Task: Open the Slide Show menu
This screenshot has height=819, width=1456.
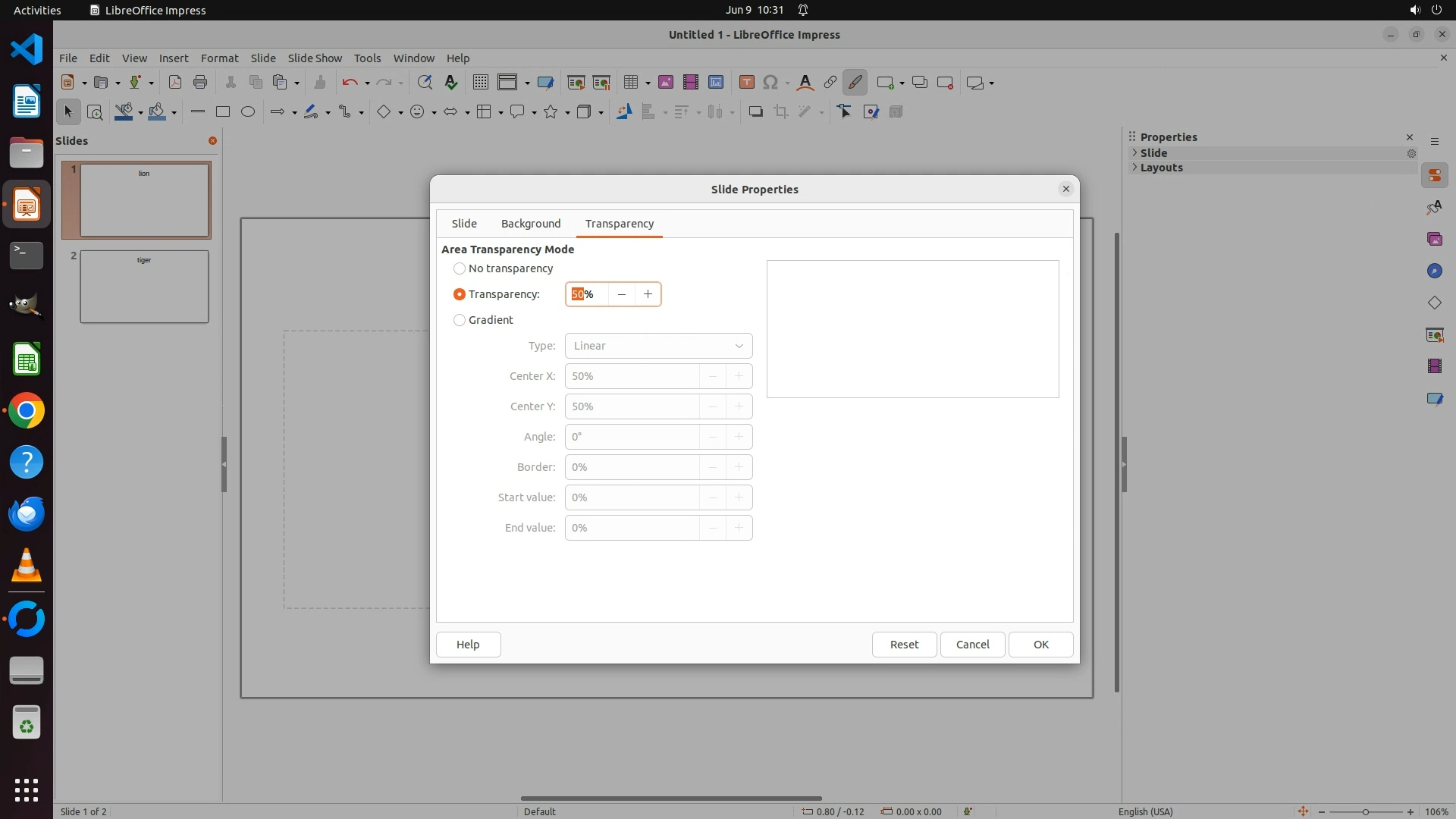Action: point(315,58)
